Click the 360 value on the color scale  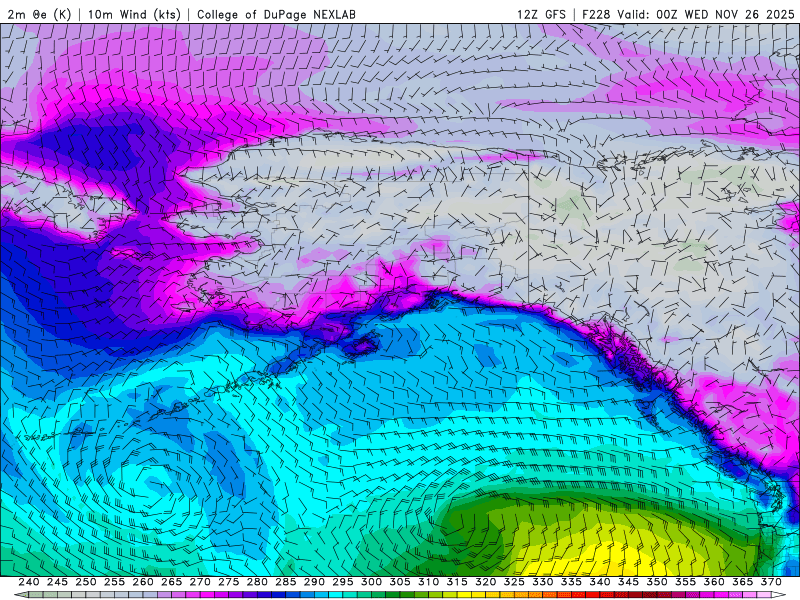(x=714, y=582)
